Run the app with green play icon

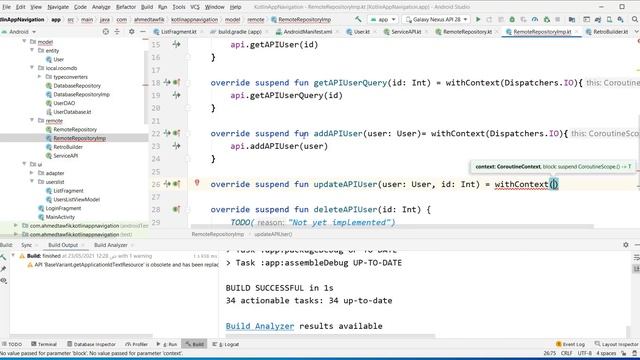pos(478,19)
